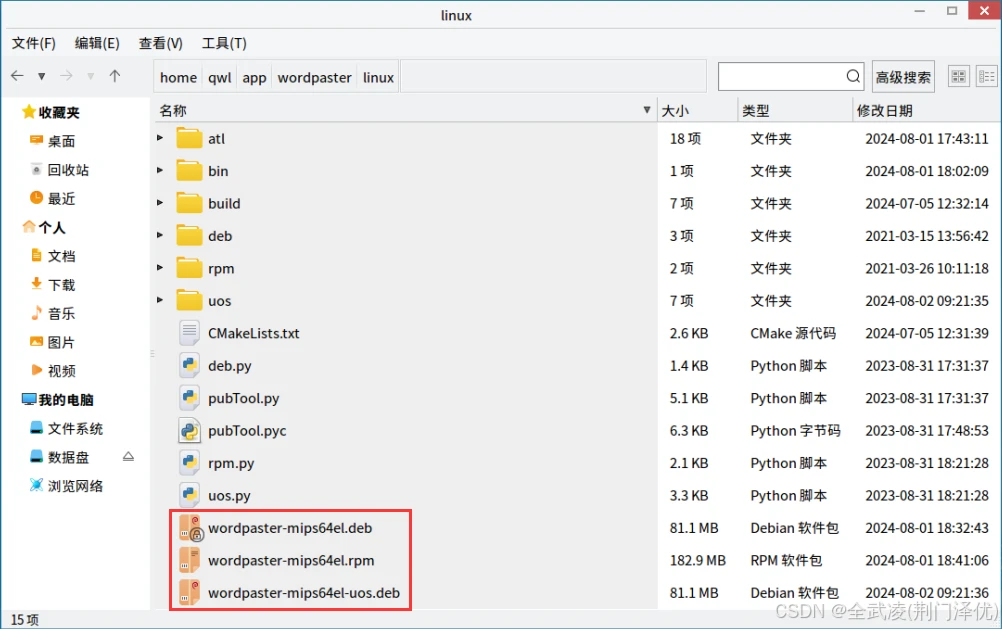Go back using the left arrow

[x=17, y=76]
